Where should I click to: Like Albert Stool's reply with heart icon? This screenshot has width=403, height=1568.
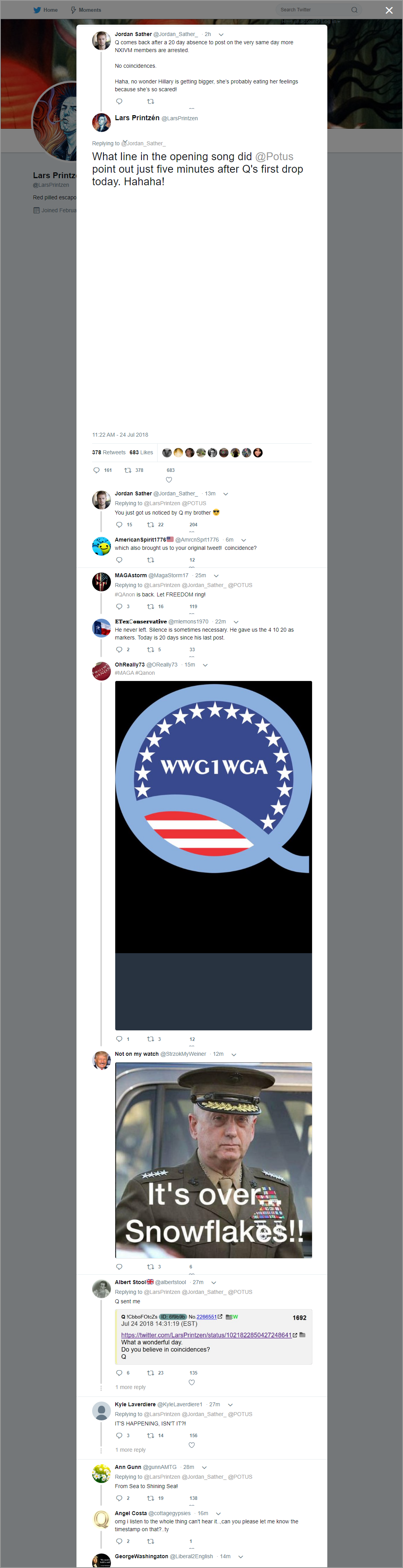coord(191,1382)
